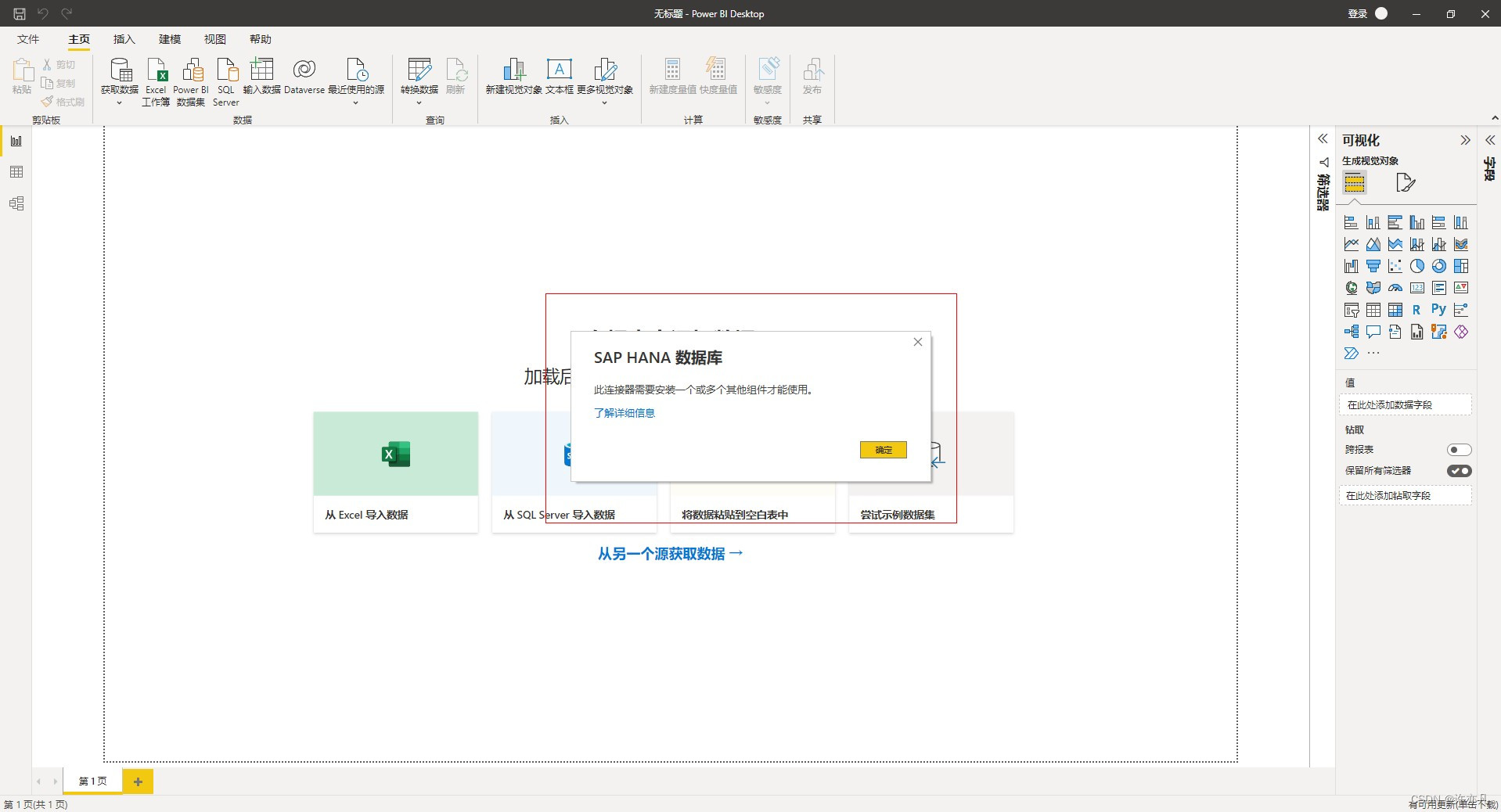Expand the 获取数据 dropdown
Viewport: 1501px width, 812px height.
(x=120, y=102)
